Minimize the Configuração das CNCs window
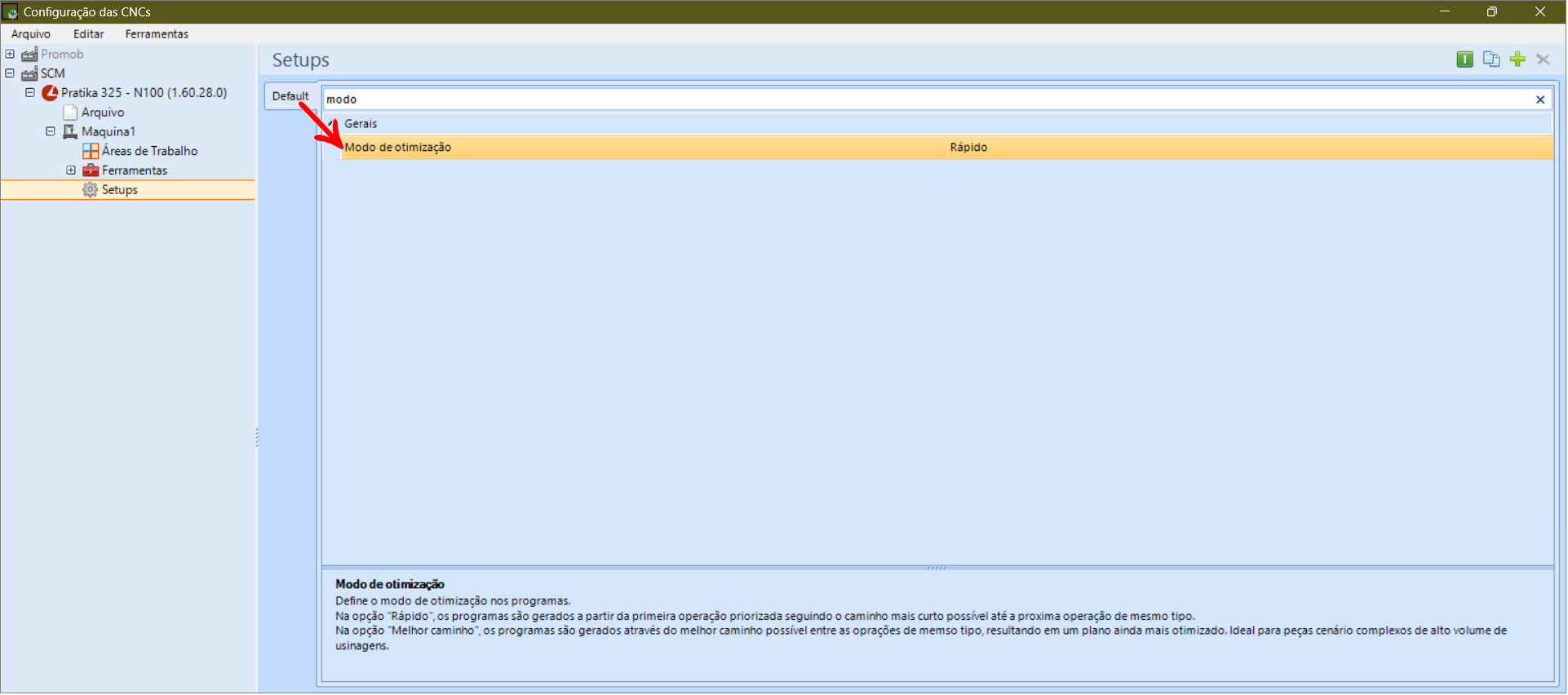This screenshot has width=1568, height=695. point(1445,11)
